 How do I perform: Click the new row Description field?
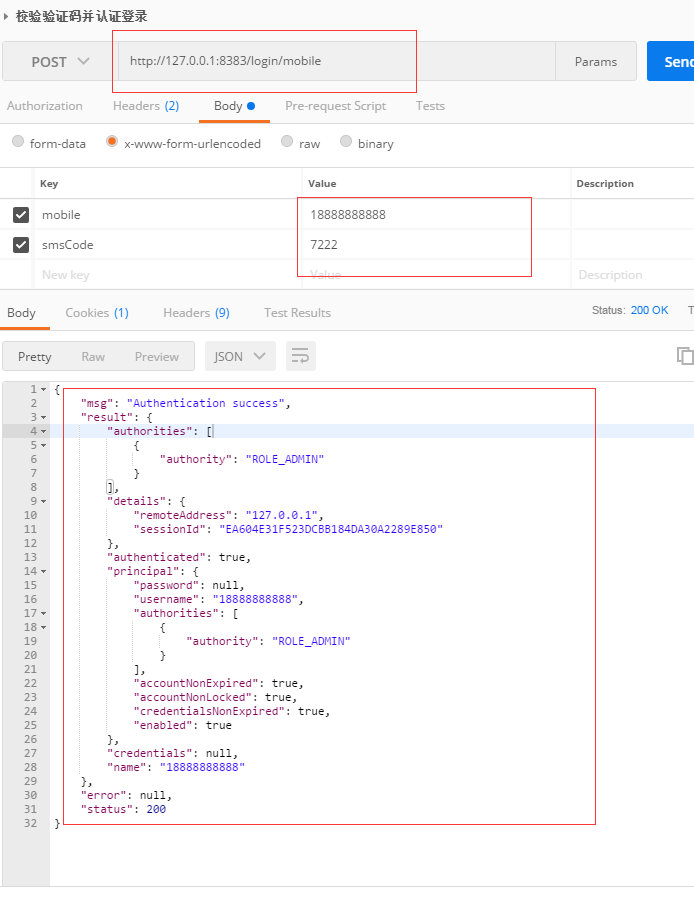632,275
